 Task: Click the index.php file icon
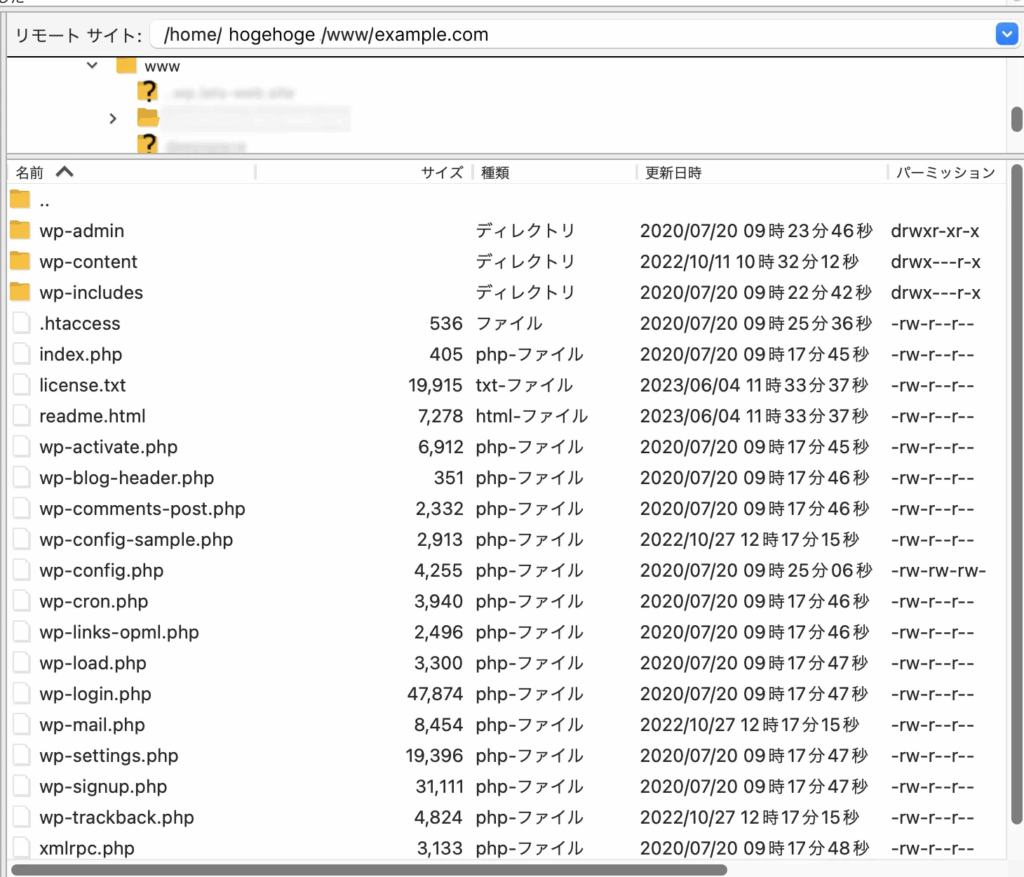point(22,354)
